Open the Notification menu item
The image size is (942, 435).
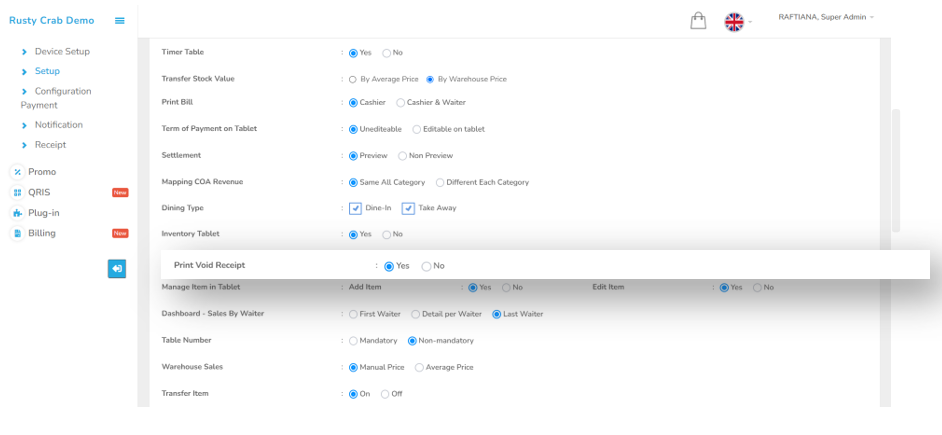coord(58,125)
